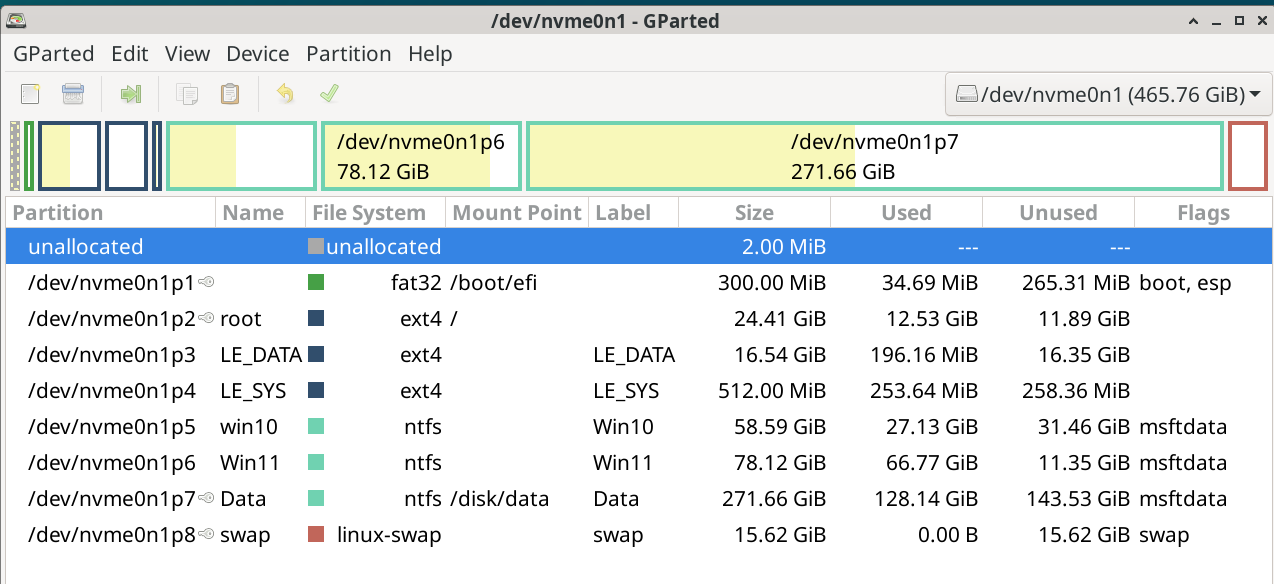Open the GParted menu
This screenshot has height=584, width=1274.
54,54
